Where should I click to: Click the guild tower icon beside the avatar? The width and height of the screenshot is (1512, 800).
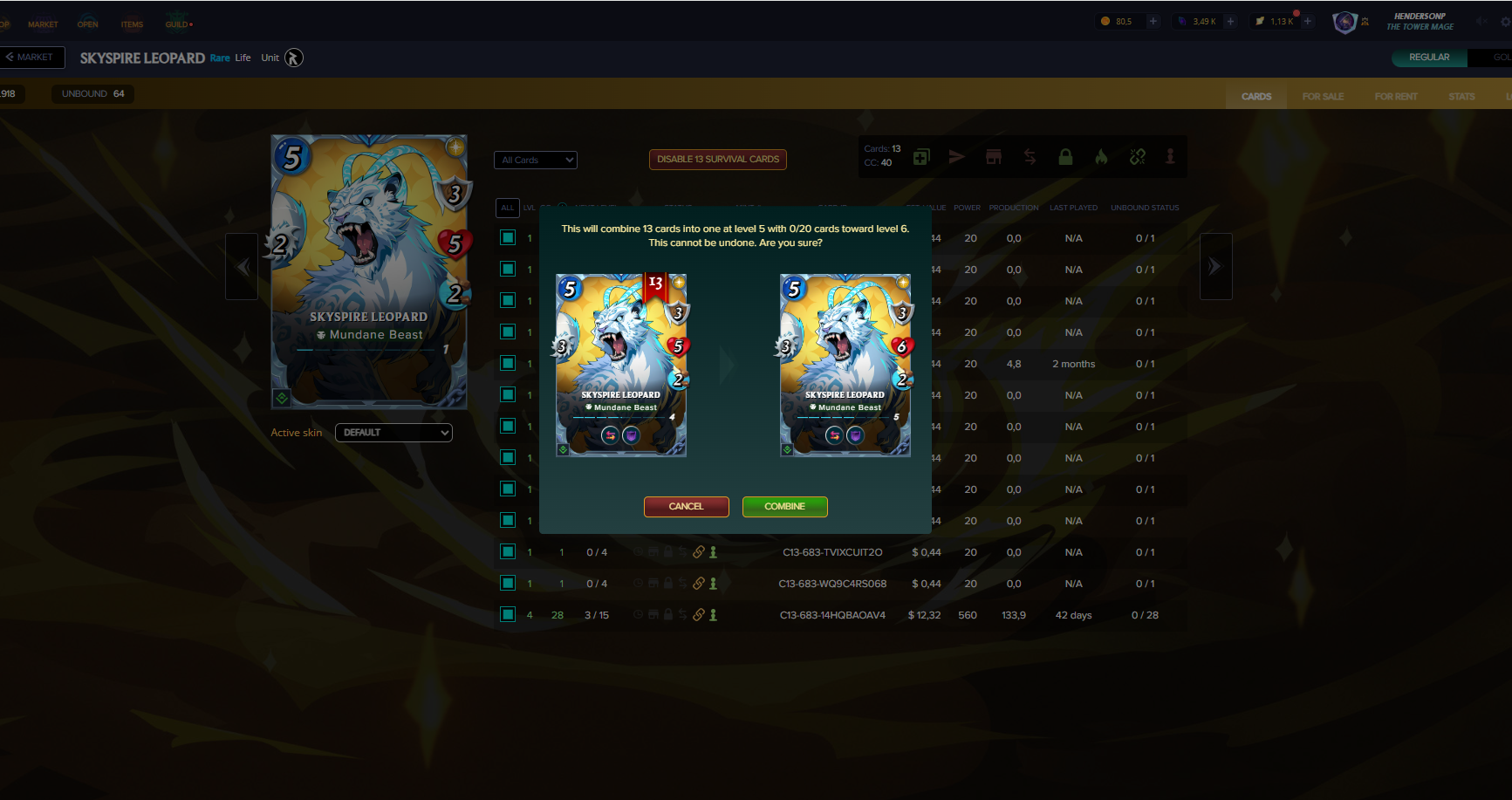click(1365, 22)
